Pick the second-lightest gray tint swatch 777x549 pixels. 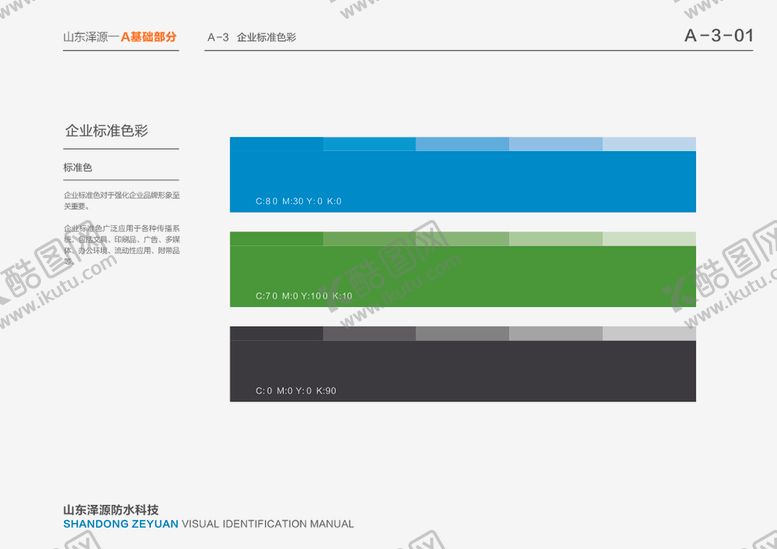pyautogui.click(x=556, y=333)
